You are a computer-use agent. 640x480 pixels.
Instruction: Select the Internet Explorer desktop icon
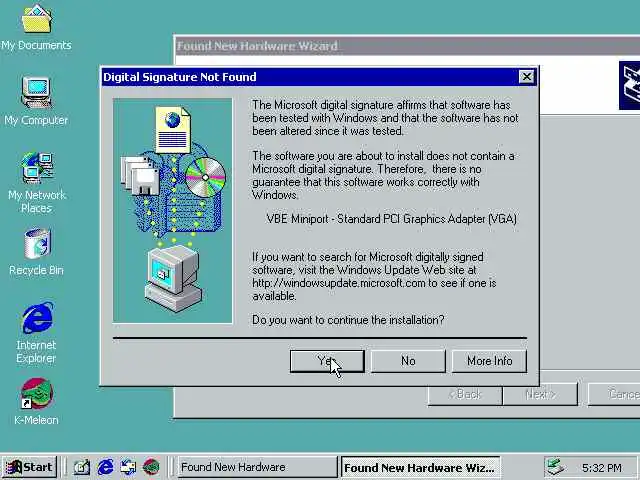[x=37, y=333]
